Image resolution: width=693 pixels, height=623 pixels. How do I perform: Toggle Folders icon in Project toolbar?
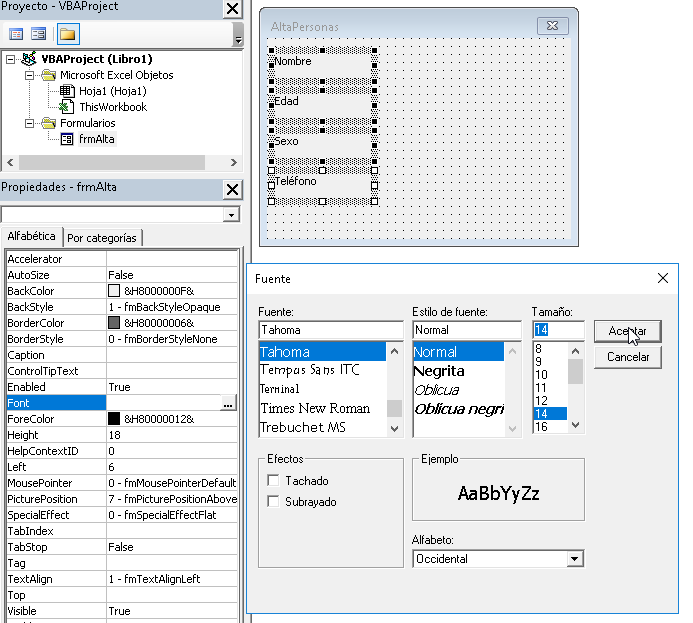[68, 34]
